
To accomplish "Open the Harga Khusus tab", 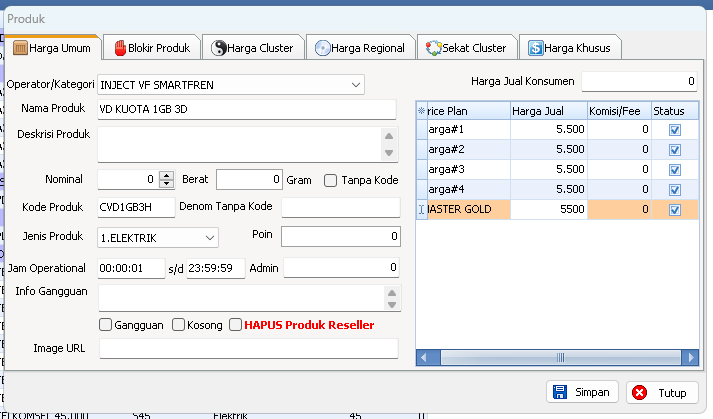I will click(570, 48).
